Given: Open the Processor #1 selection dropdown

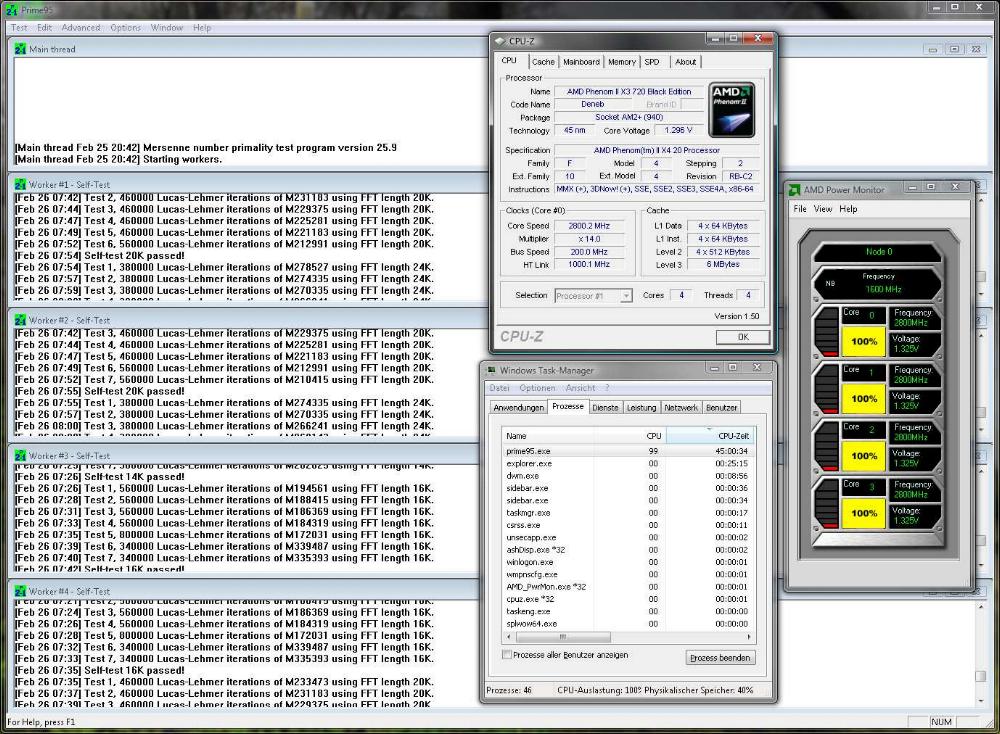Looking at the screenshot, I should coord(593,296).
